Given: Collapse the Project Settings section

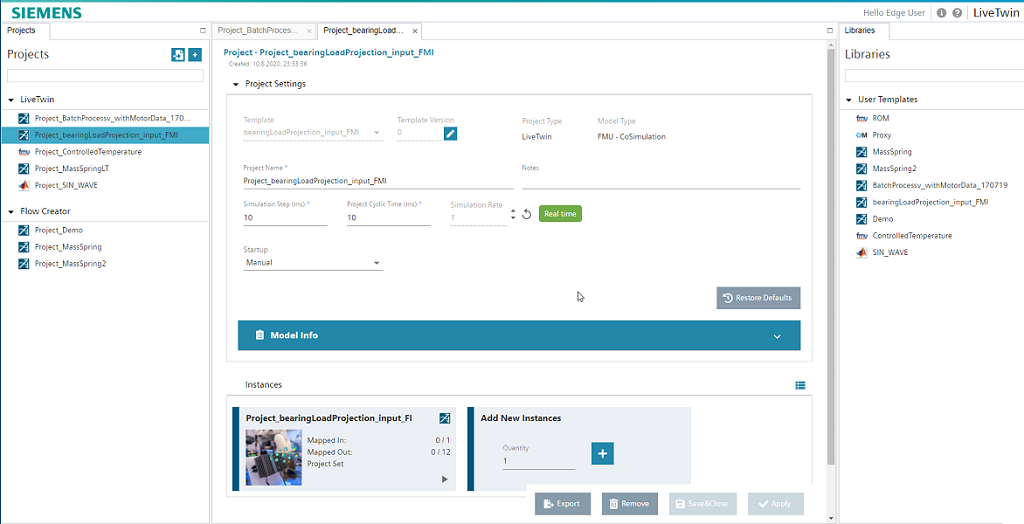Looking at the screenshot, I should 237,84.
